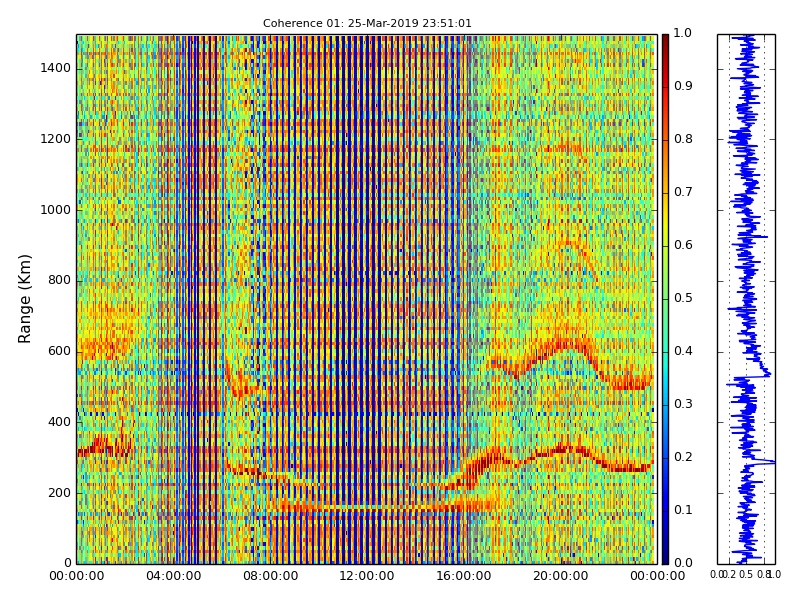Click the 0.3 colorbar tick label
Viewport: 800px width, 600px height.
click(683, 404)
